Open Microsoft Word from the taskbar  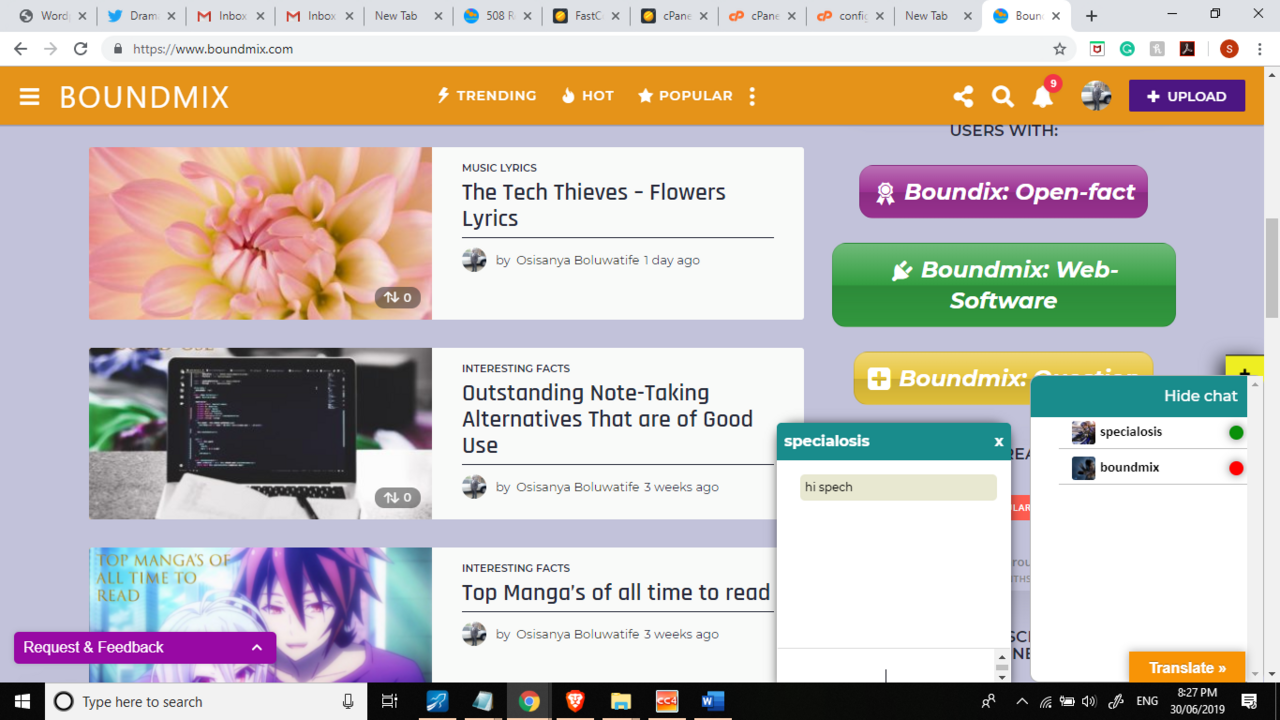pyautogui.click(x=712, y=701)
